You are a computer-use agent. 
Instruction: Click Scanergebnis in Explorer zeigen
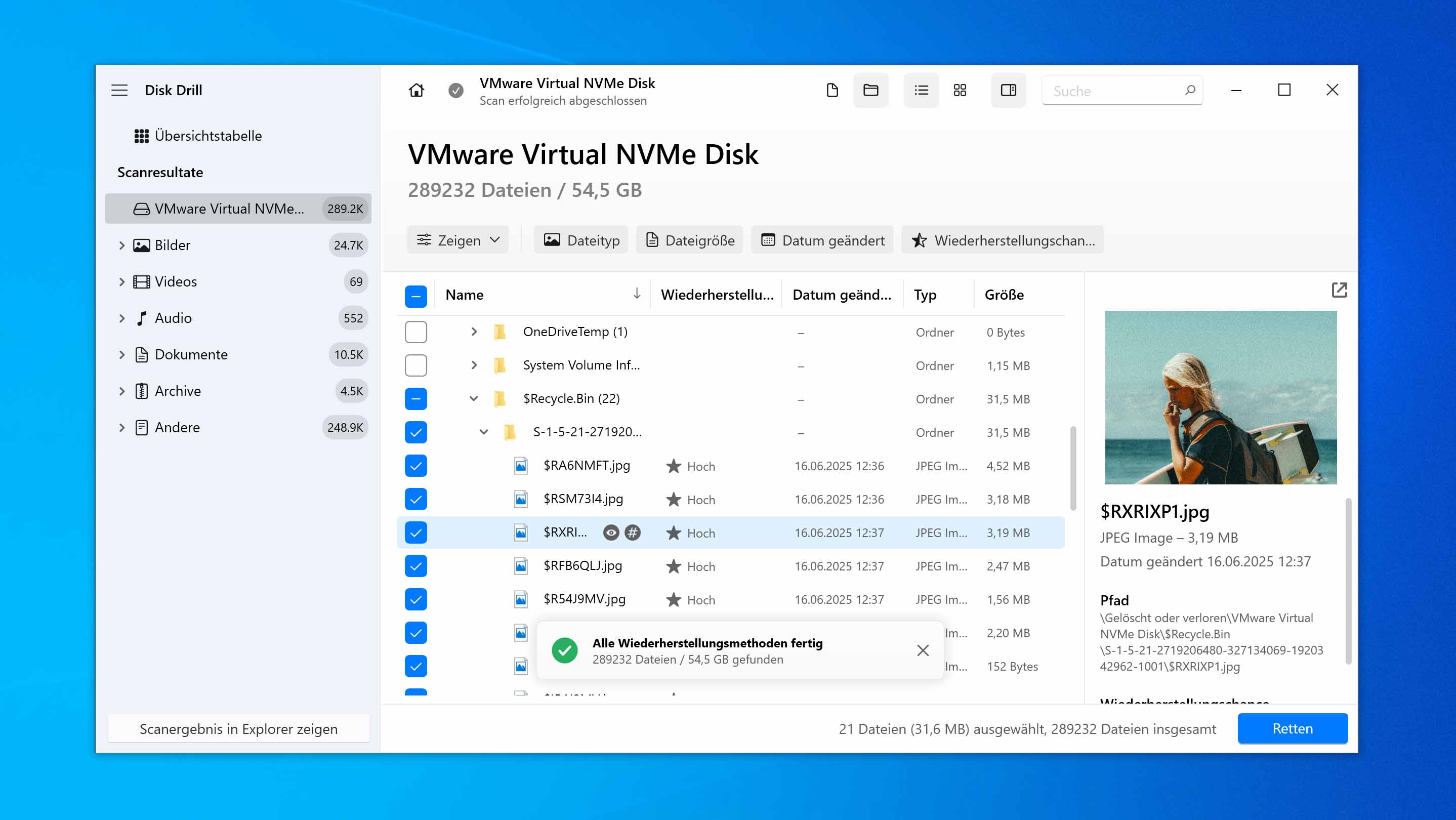238,728
